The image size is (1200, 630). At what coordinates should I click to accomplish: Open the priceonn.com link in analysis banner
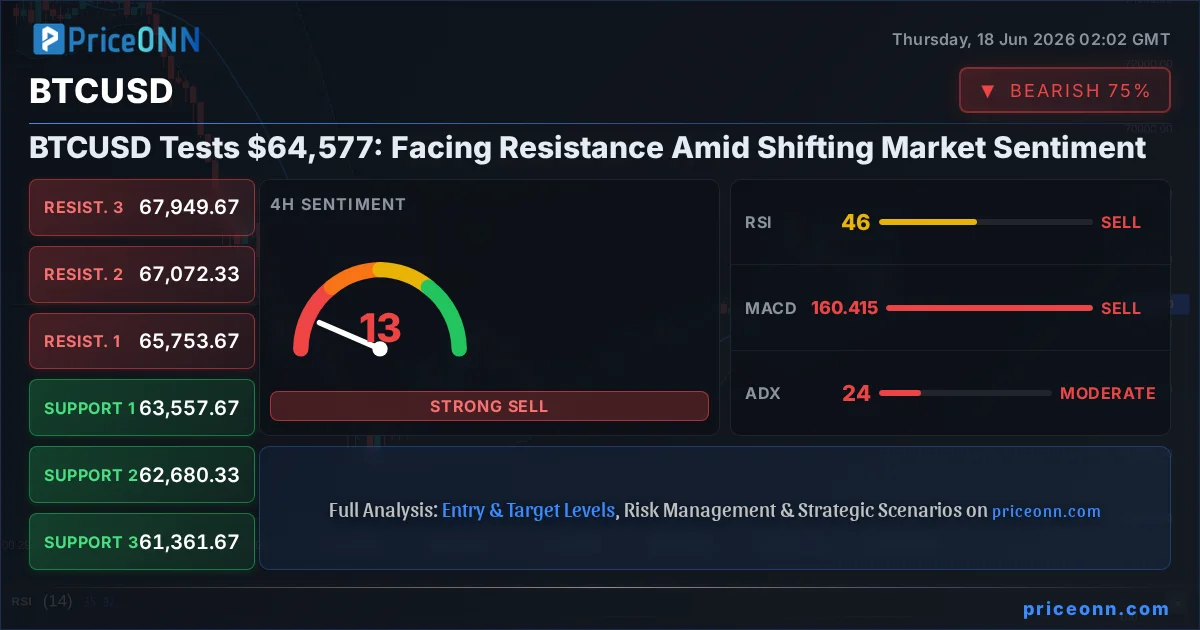point(1046,511)
